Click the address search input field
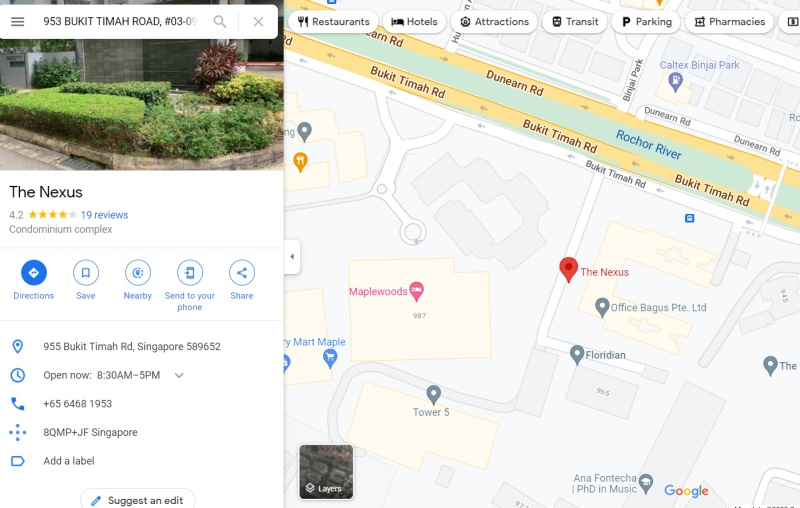The height and width of the screenshot is (508, 800). tap(120, 22)
